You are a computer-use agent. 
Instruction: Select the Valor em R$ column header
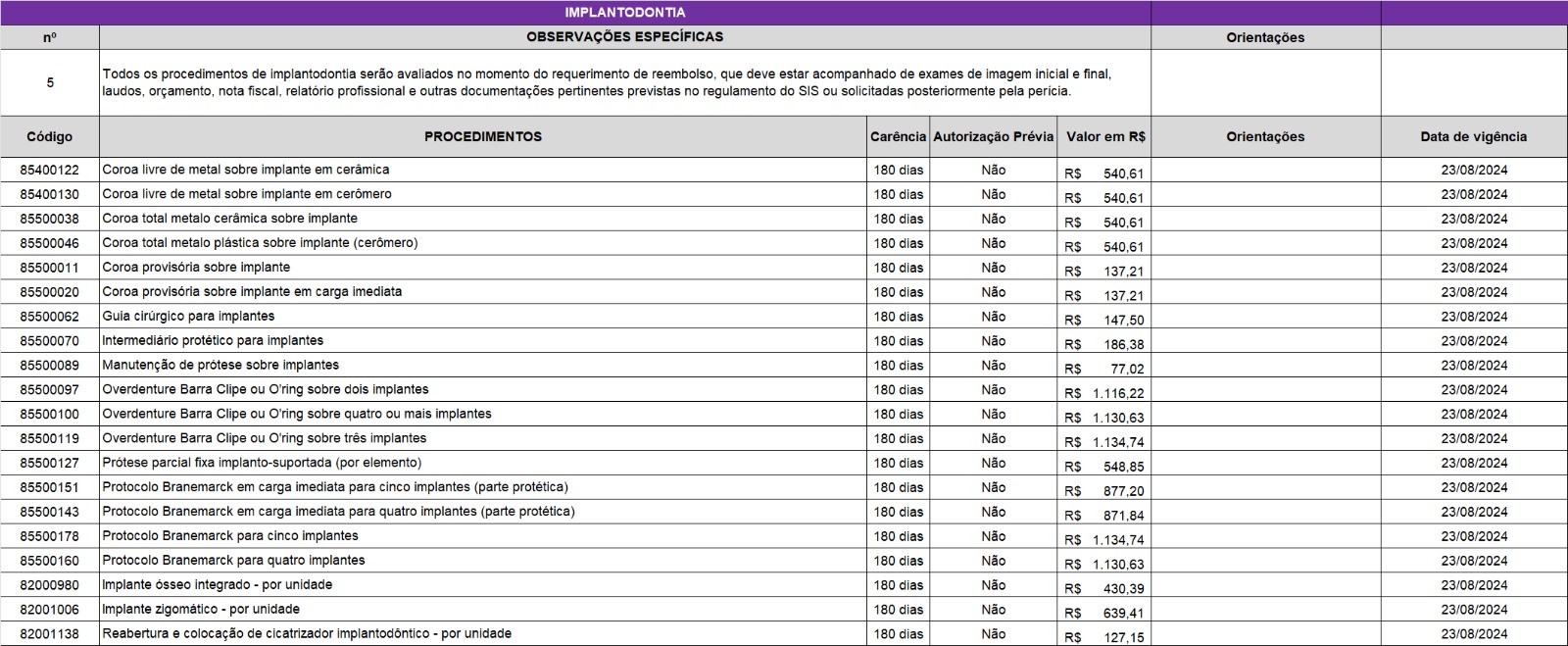click(1105, 137)
